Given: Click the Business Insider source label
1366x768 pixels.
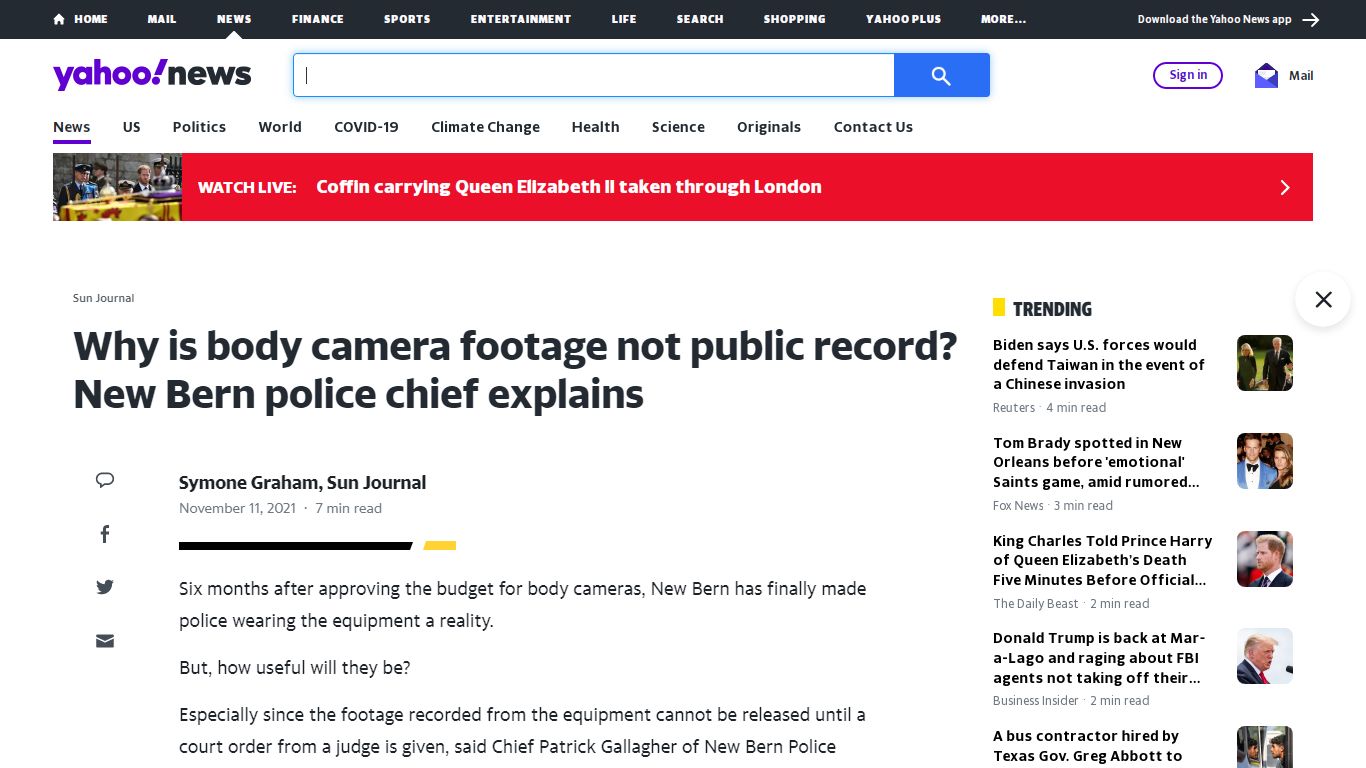Looking at the screenshot, I should (x=1035, y=701).
